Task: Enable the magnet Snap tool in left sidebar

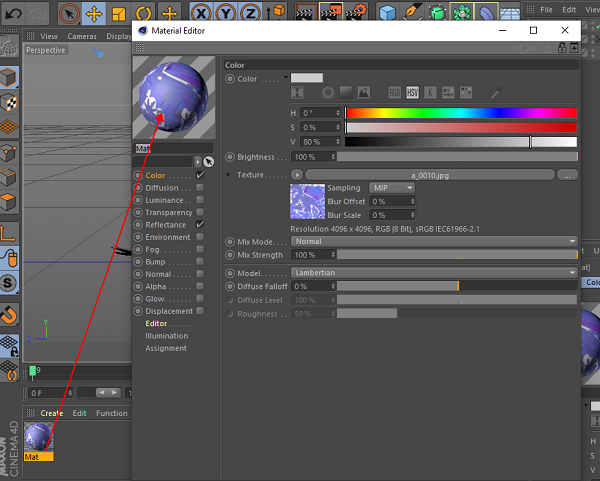Action: click(9, 316)
